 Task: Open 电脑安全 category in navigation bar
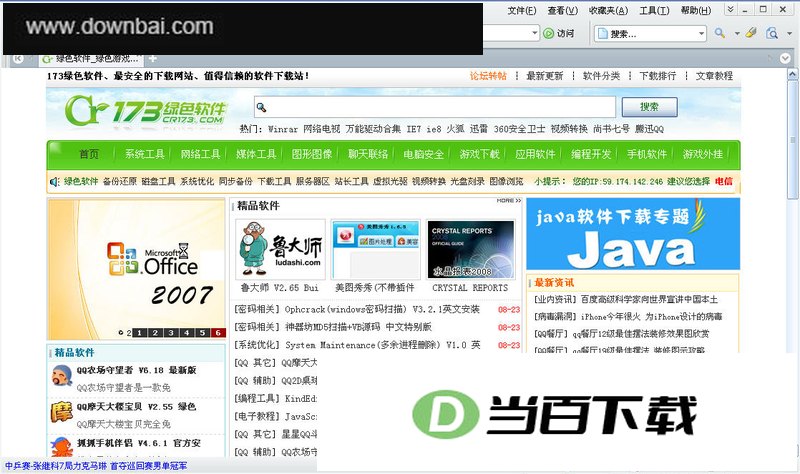[423, 154]
